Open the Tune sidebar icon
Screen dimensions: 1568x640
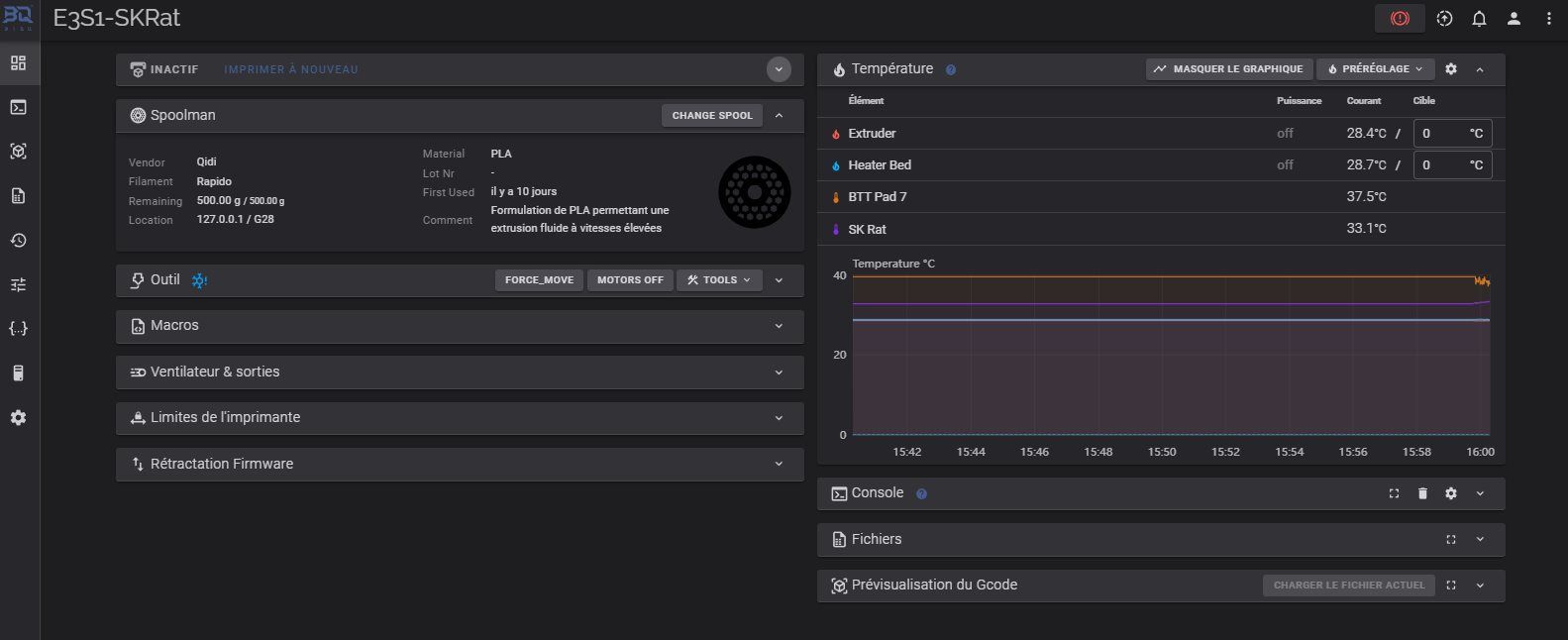pyautogui.click(x=18, y=284)
